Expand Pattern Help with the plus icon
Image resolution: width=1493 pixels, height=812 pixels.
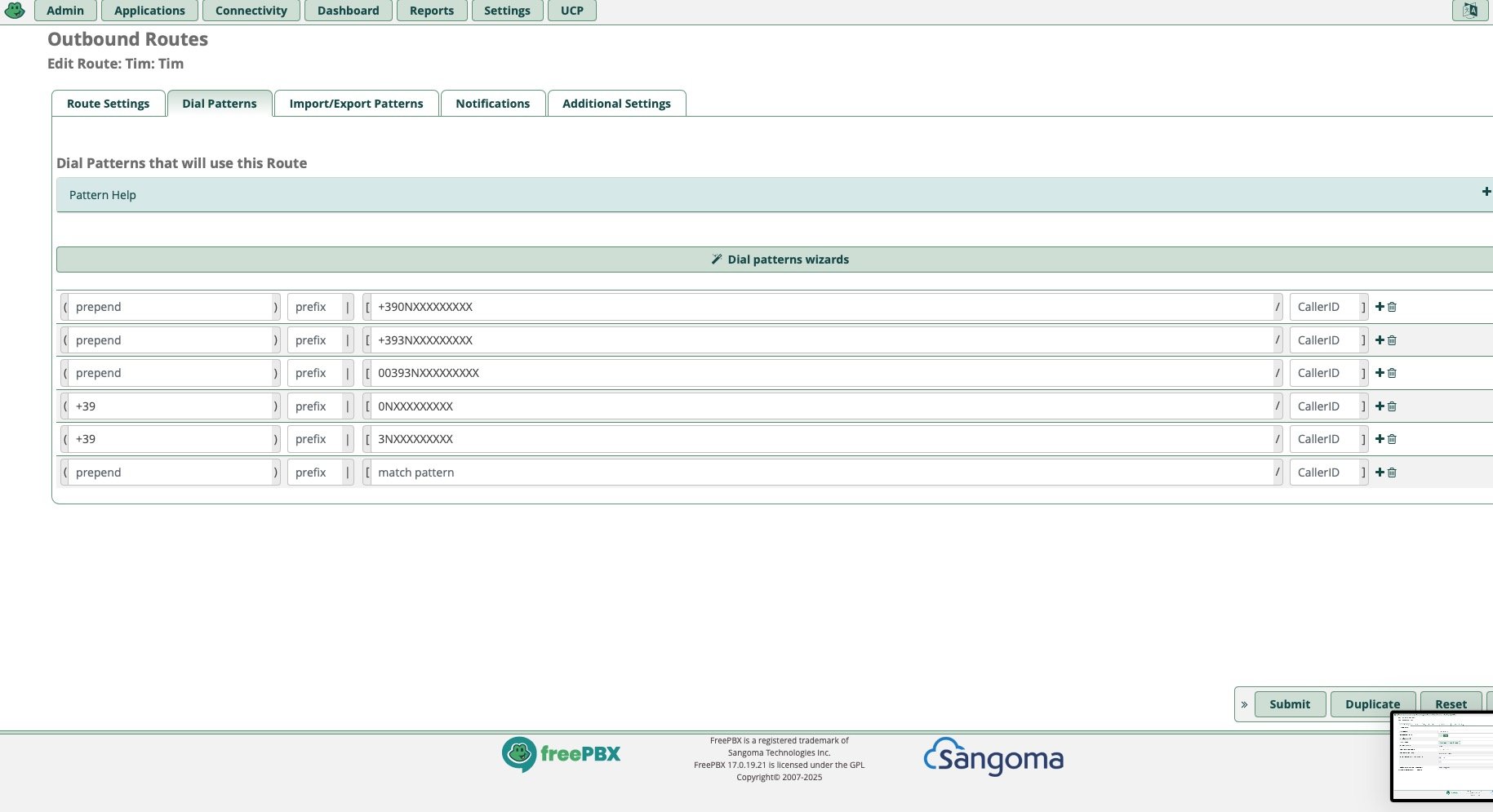pos(1486,192)
